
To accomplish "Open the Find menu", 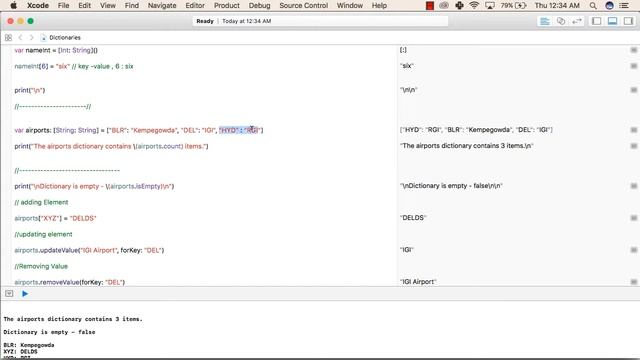I will pos(131,5).
